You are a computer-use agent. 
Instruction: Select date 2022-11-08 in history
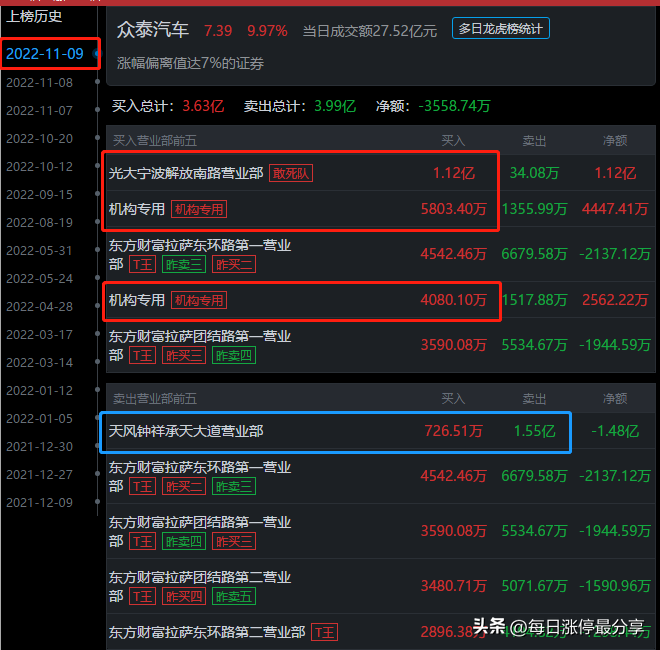[x=40, y=83]
